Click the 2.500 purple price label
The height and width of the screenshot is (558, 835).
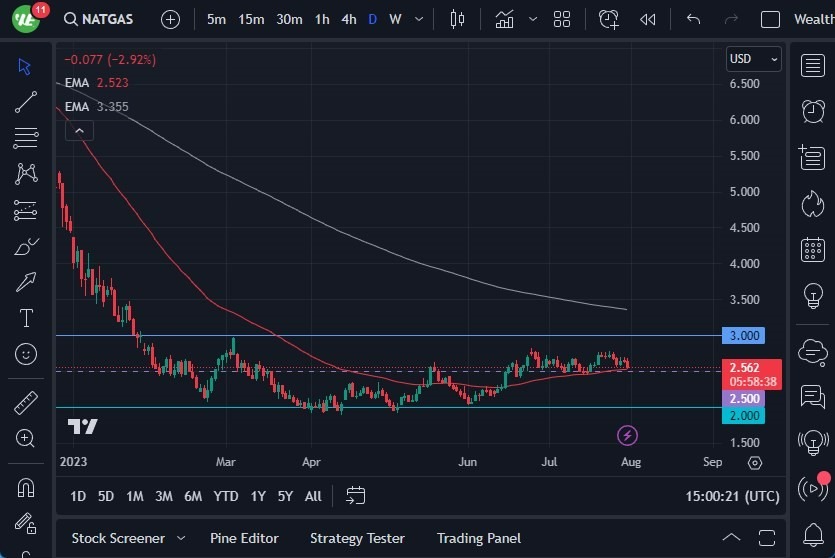point(743,398)
